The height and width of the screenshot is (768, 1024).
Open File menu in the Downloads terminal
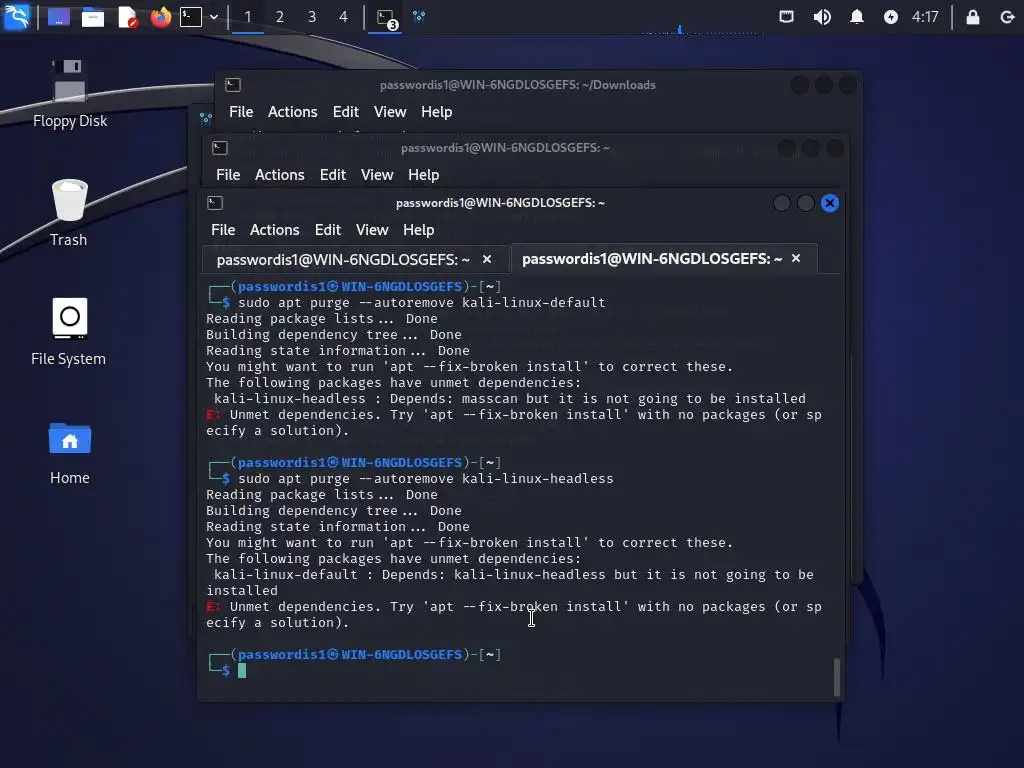[241, 112]
